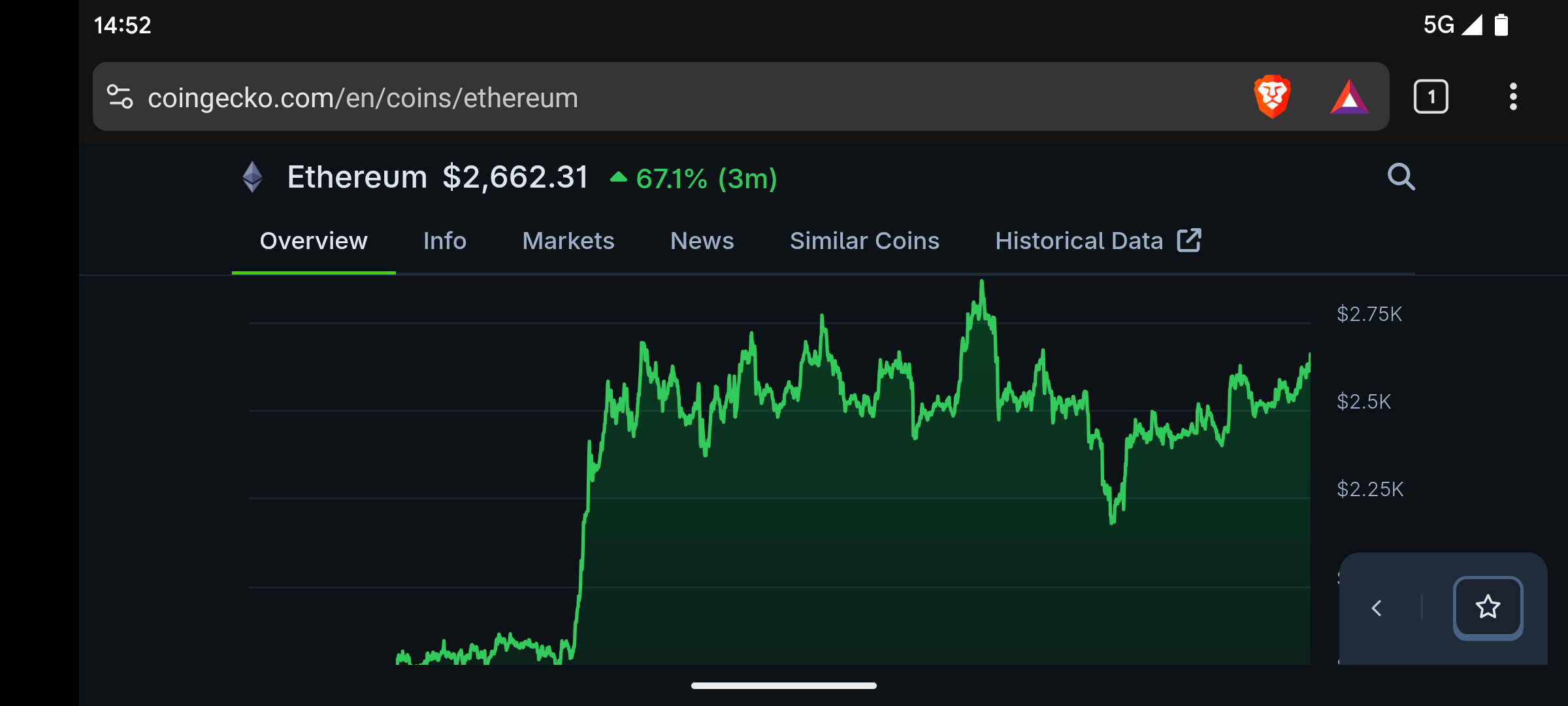Tap the Ethereum coin name heading
The width and height of the screenshot is (1568, 706).
(x=357, y=177)
